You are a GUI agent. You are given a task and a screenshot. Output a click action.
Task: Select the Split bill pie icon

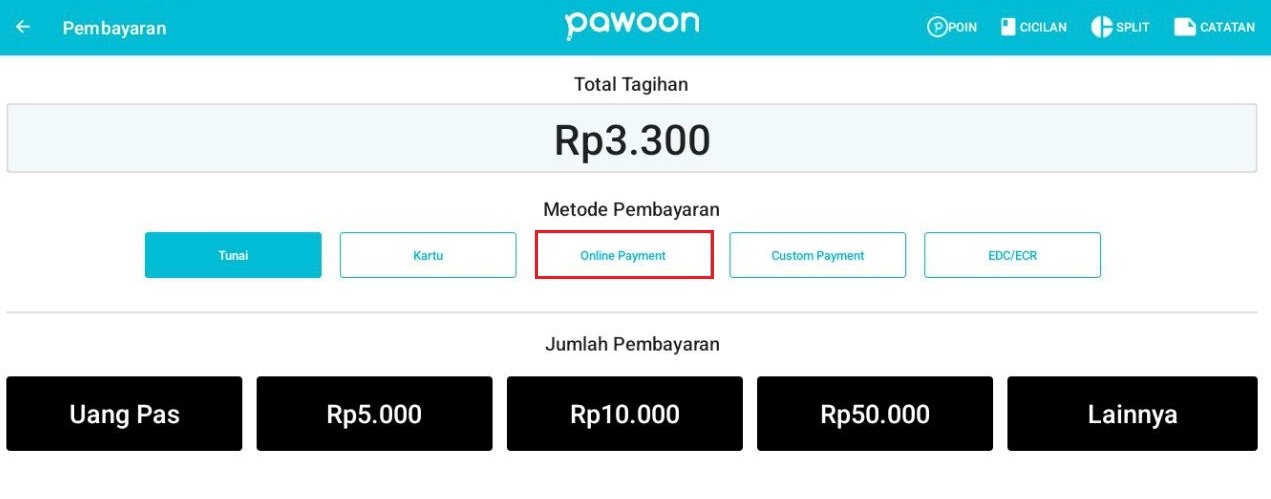click(x=1101, y=27)
